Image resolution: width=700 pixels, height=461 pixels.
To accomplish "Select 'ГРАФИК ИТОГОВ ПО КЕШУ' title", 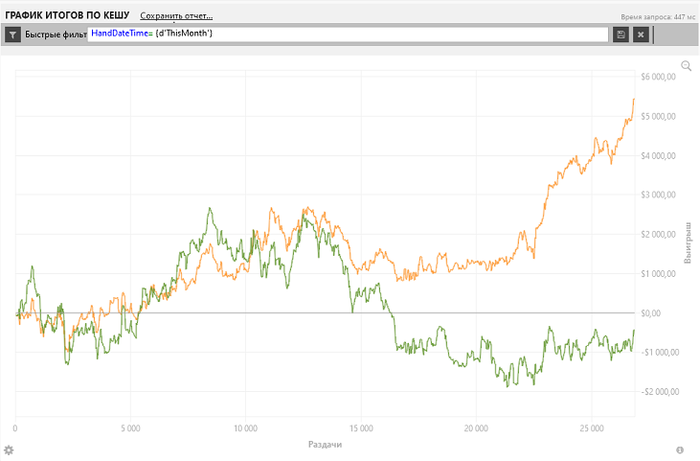I will 67,15.
